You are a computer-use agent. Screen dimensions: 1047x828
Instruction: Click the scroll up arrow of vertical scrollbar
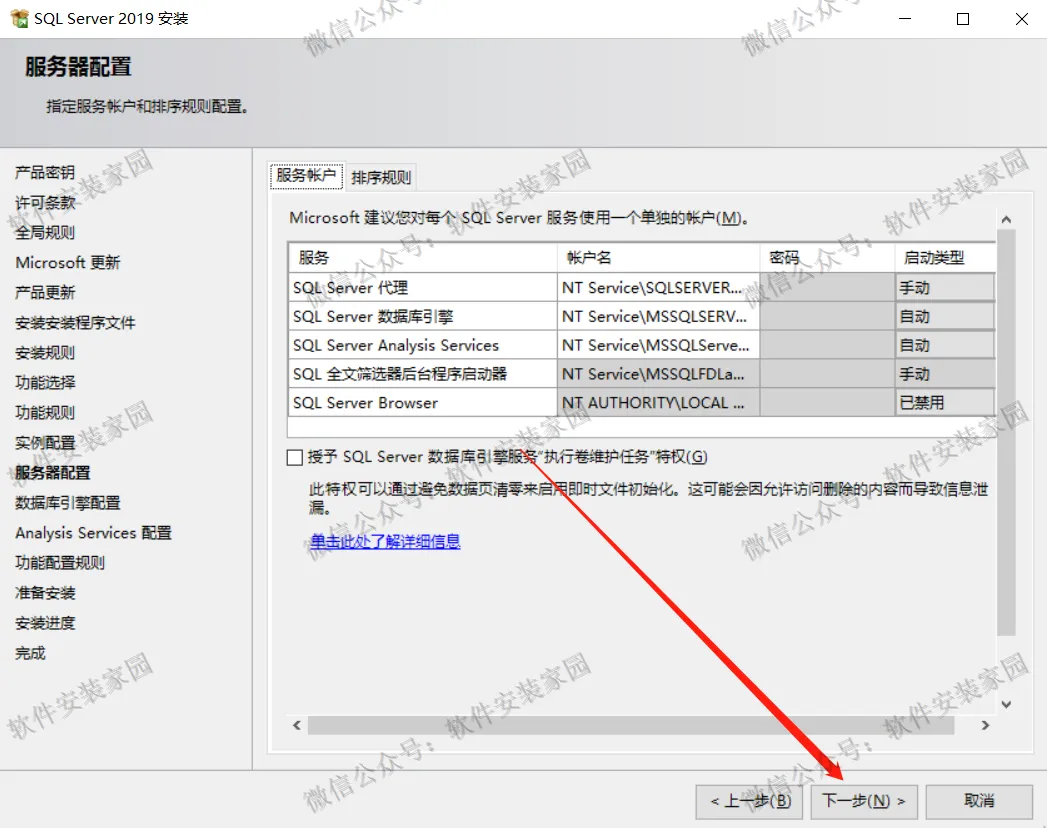1006,219
